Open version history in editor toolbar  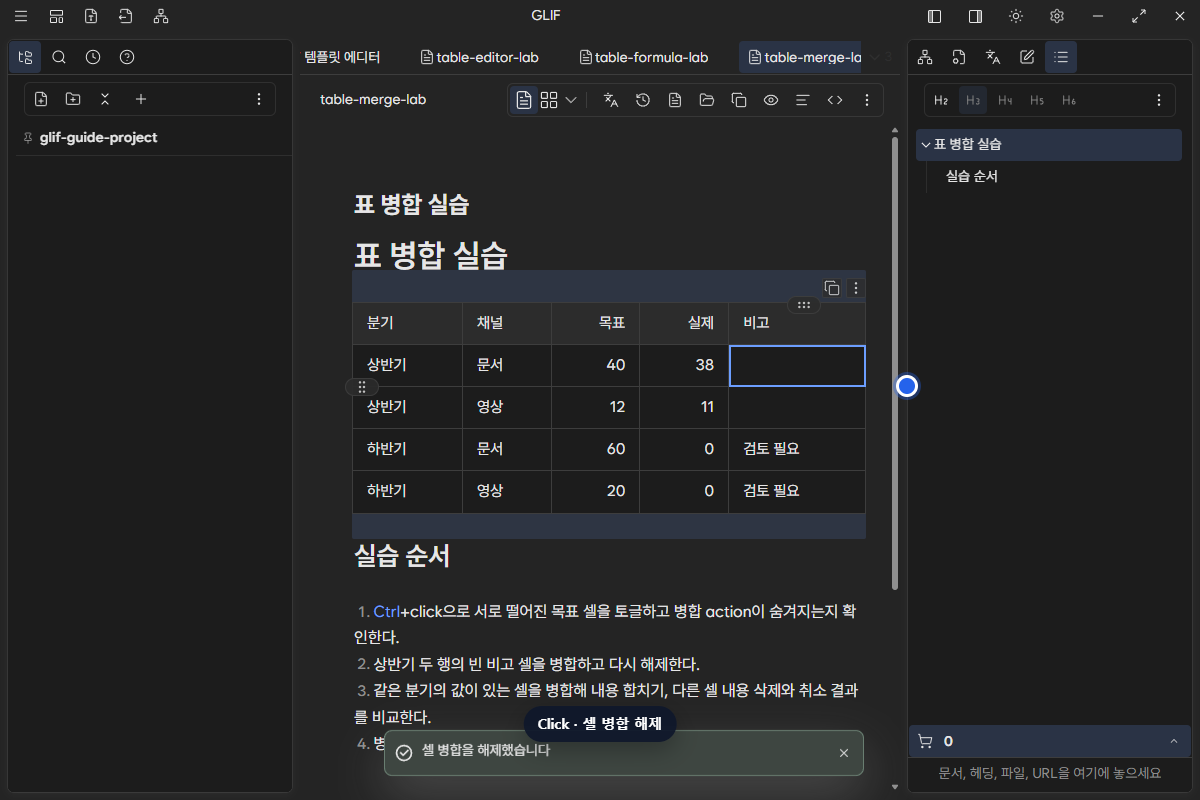[x=643, y=100]
